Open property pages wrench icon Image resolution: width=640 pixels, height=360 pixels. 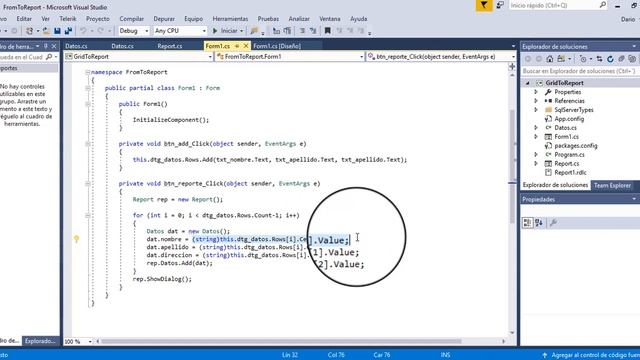553,222
